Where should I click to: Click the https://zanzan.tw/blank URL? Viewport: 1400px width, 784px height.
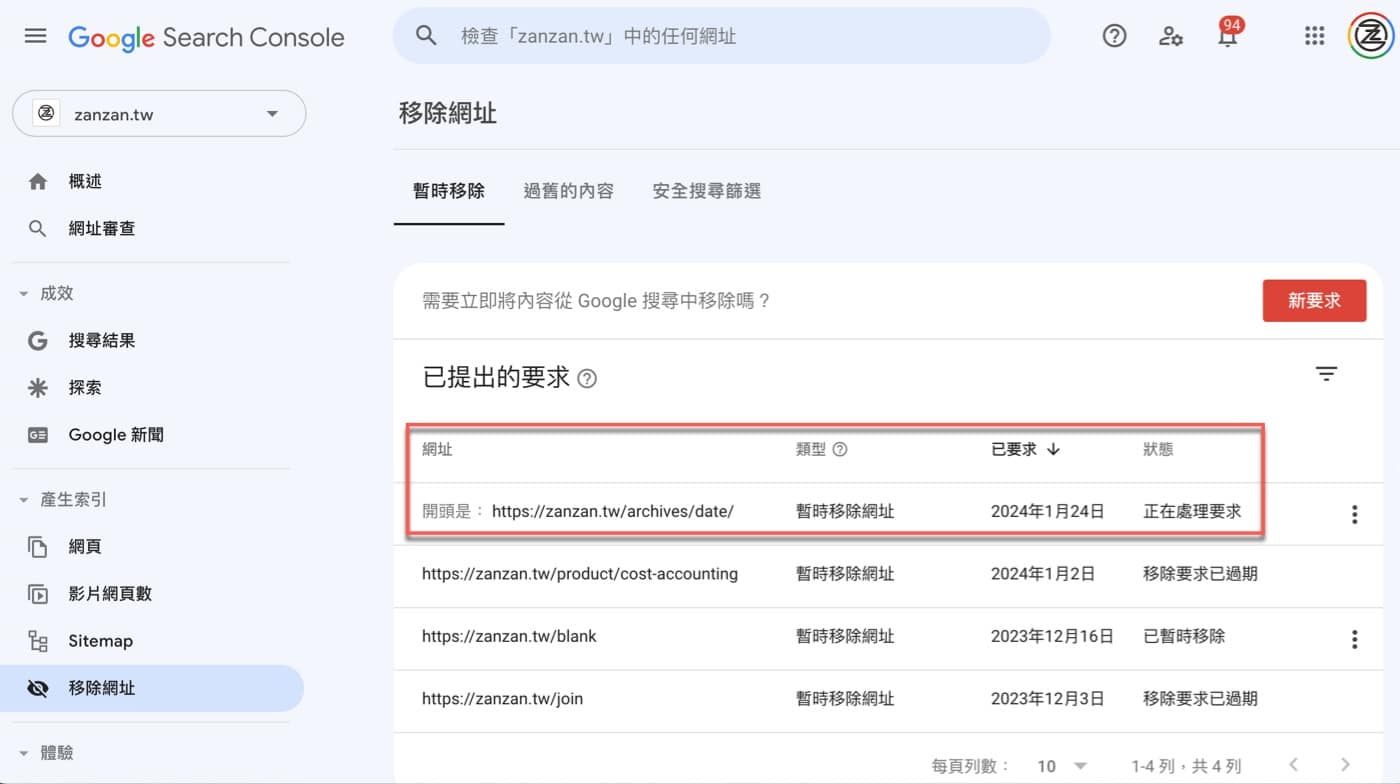coord(509,636)
